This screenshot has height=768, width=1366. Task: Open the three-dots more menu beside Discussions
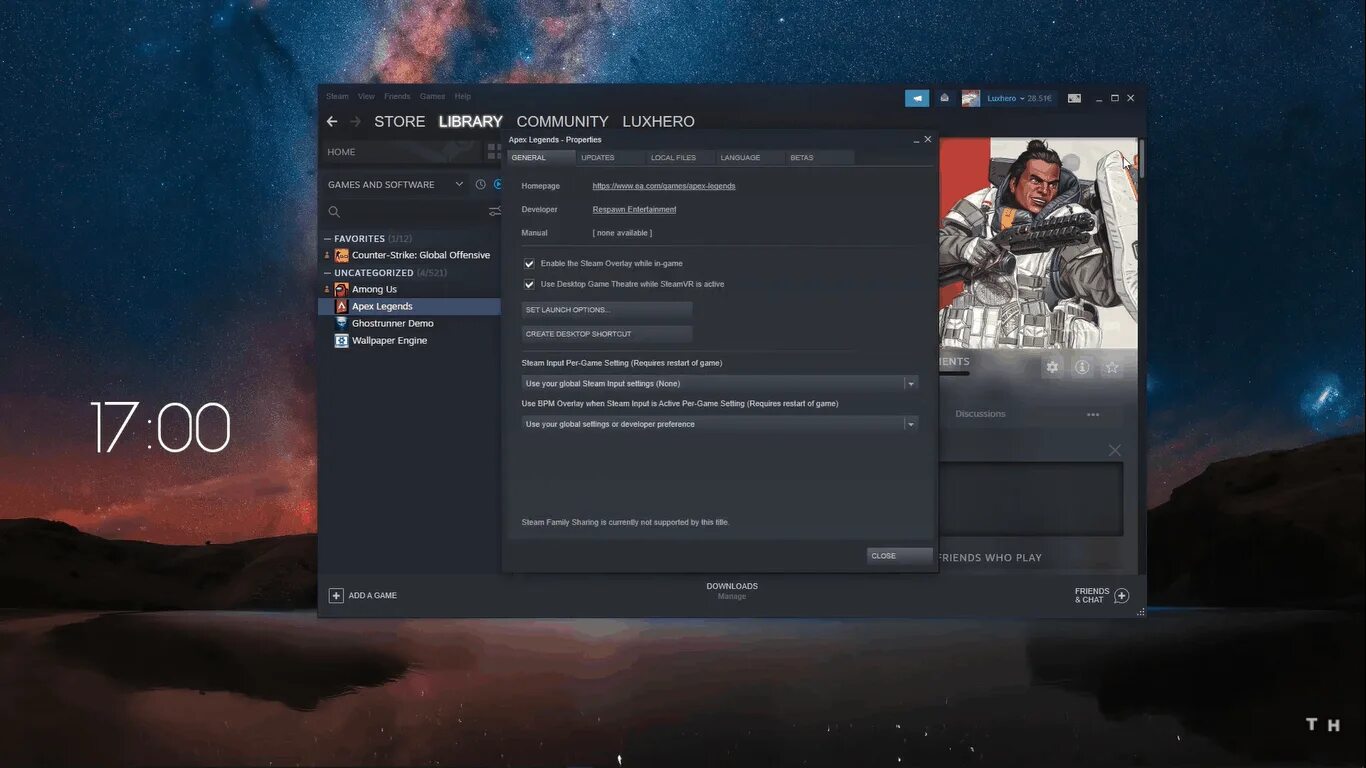click(1093, 414)
